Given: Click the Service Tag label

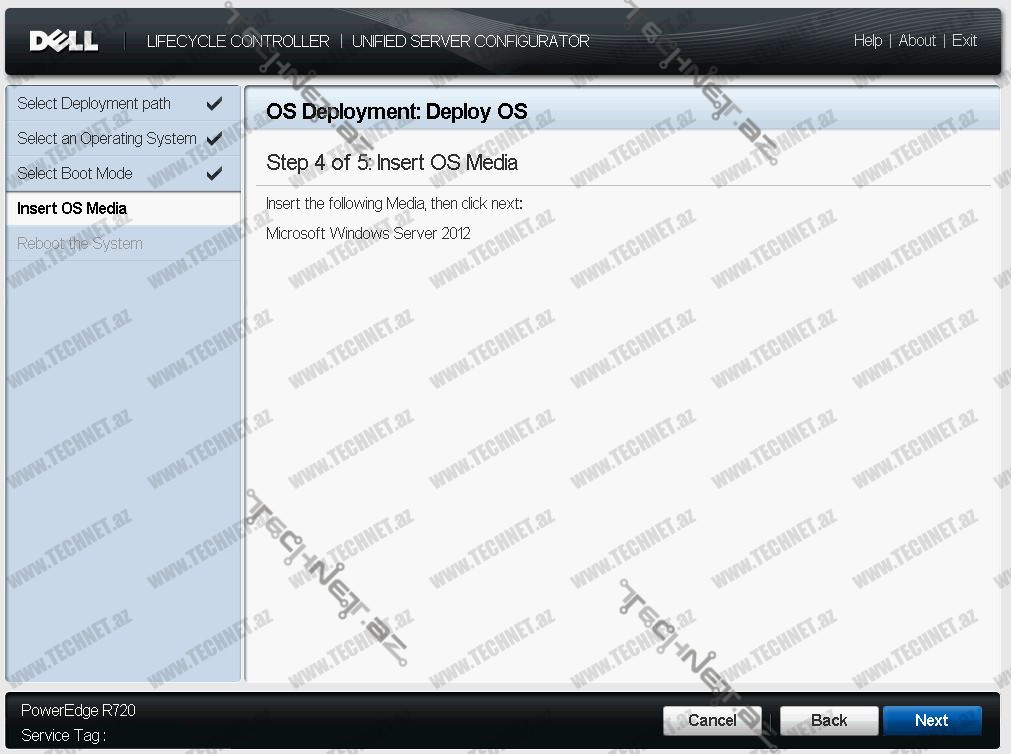Looking at the screenshot, I should (x=63, y=735).
